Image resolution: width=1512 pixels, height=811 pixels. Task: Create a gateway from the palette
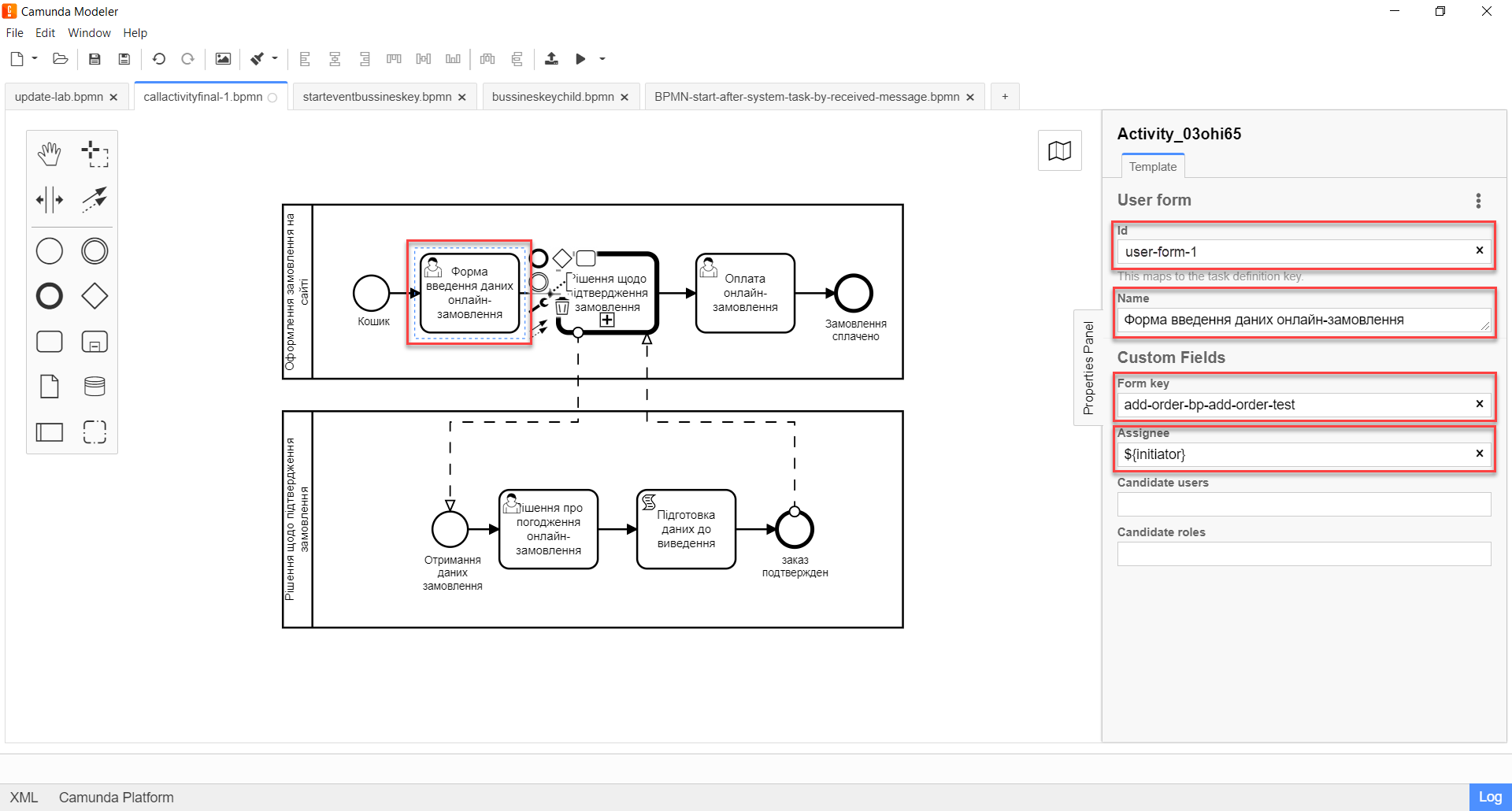coord(94,297)
